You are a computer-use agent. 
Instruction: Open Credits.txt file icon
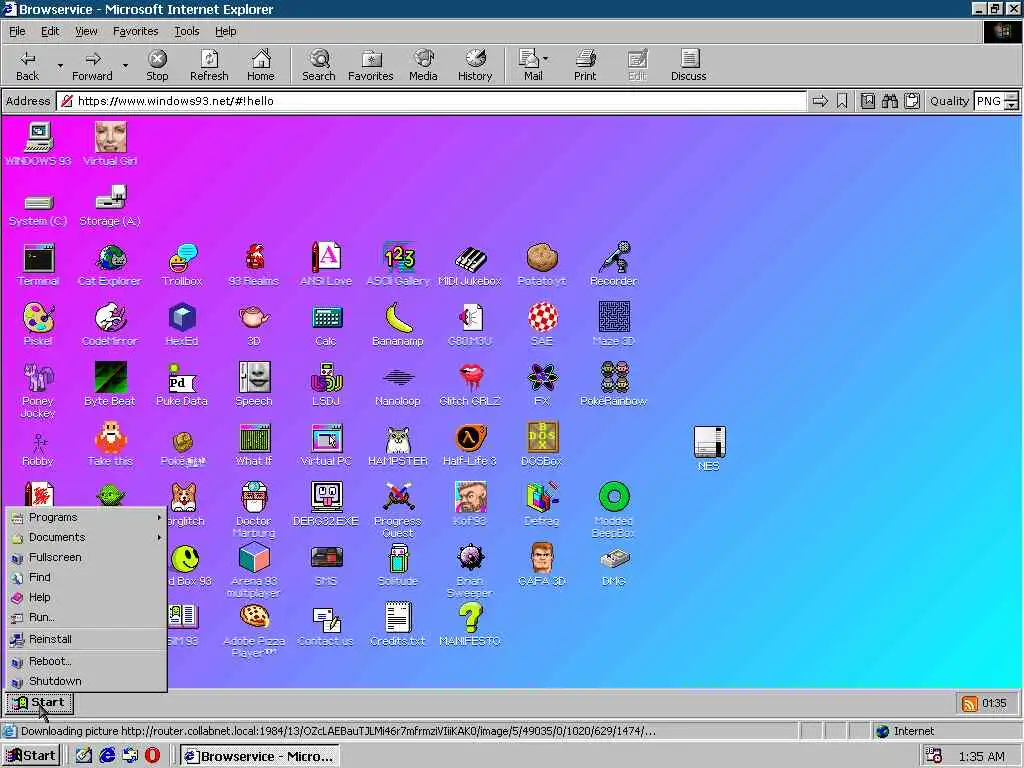[398, 625]
